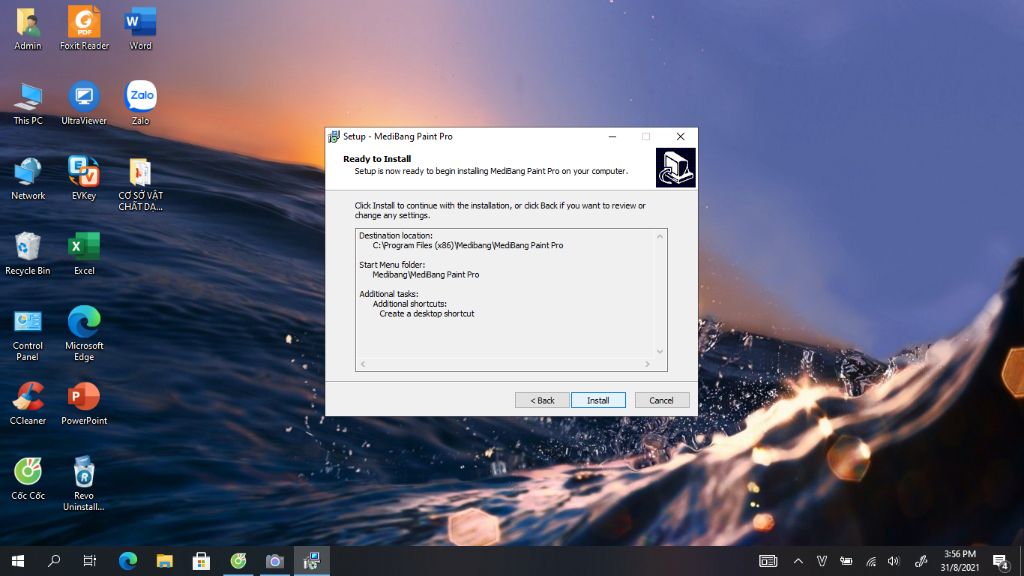Click the pen workspace tray icon
Screen dimensions: 1024x576
pyautogui.click(x=921, y=561)
